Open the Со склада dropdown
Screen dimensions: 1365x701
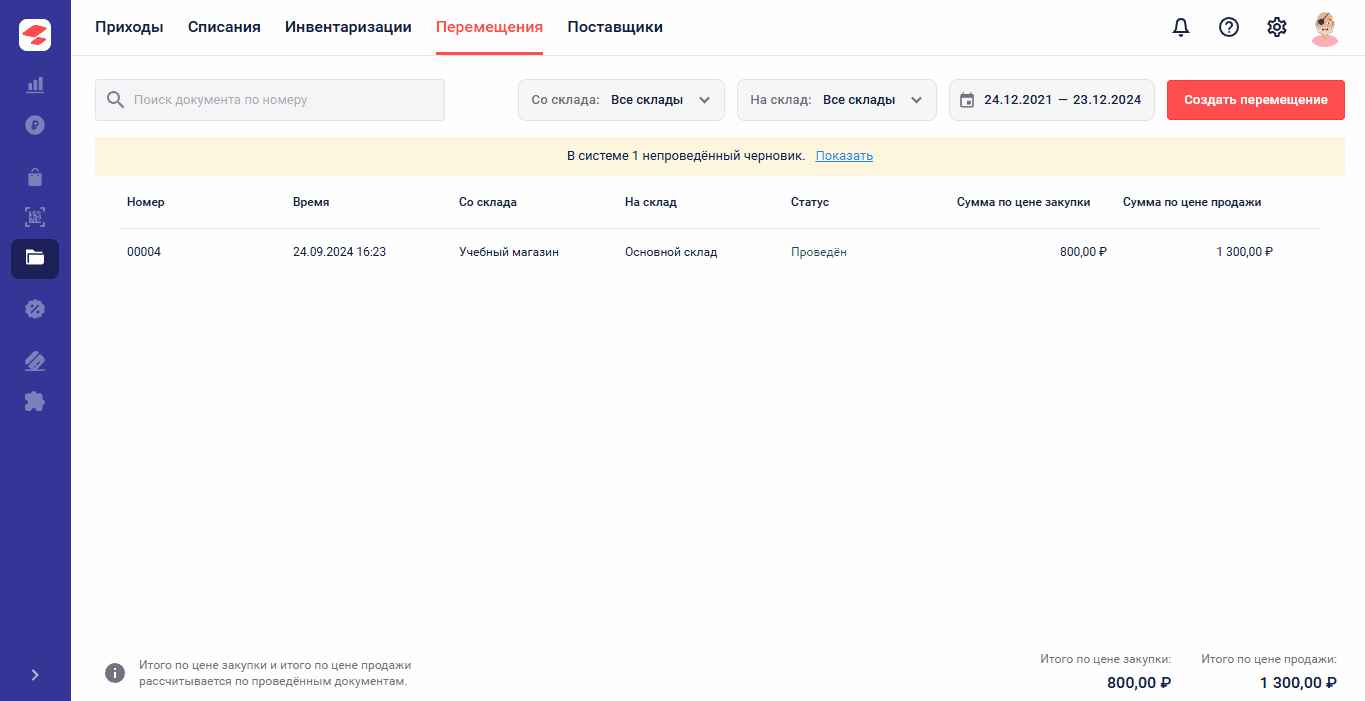[x=621, y=100]
